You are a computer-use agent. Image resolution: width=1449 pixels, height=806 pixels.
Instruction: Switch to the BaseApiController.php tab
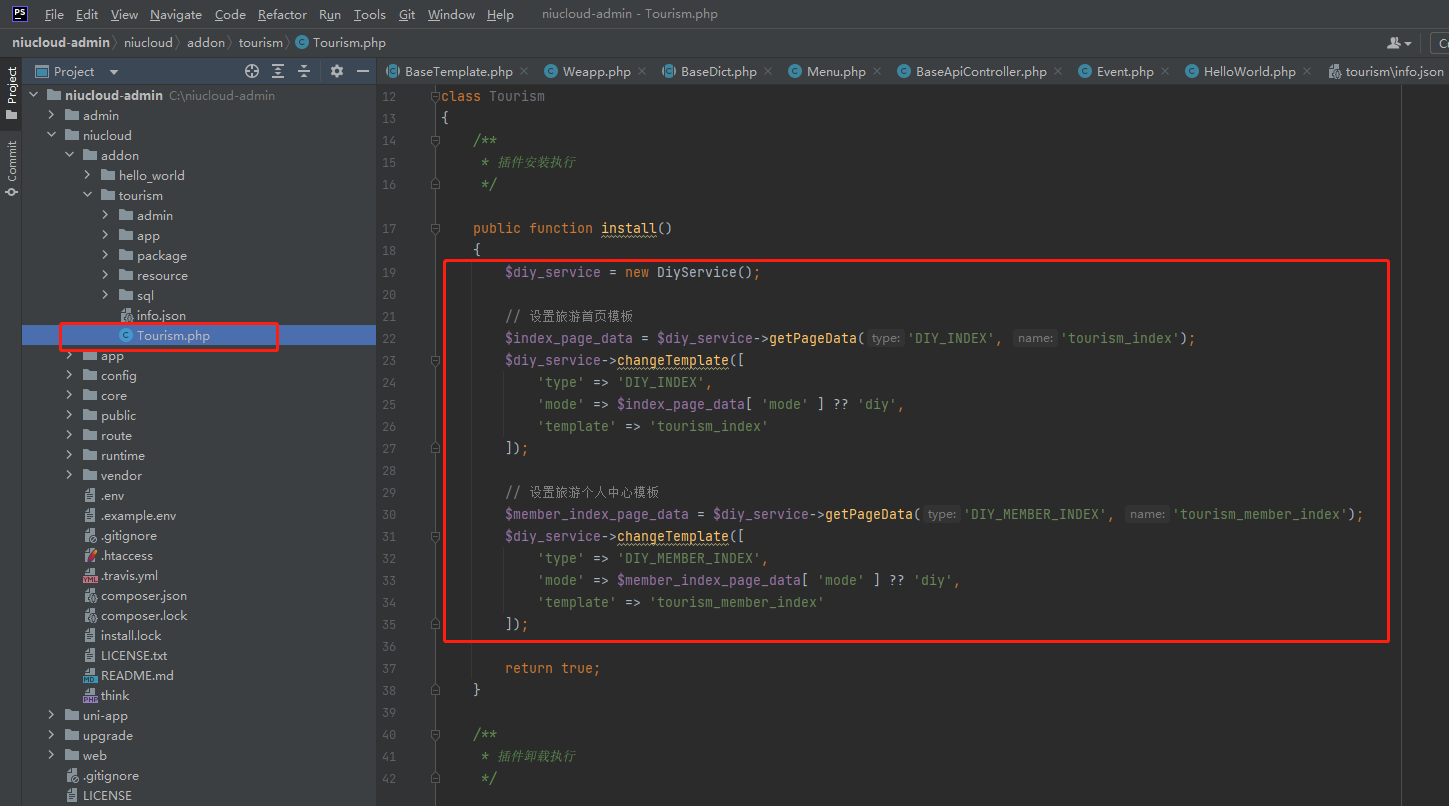click(980, 72)
